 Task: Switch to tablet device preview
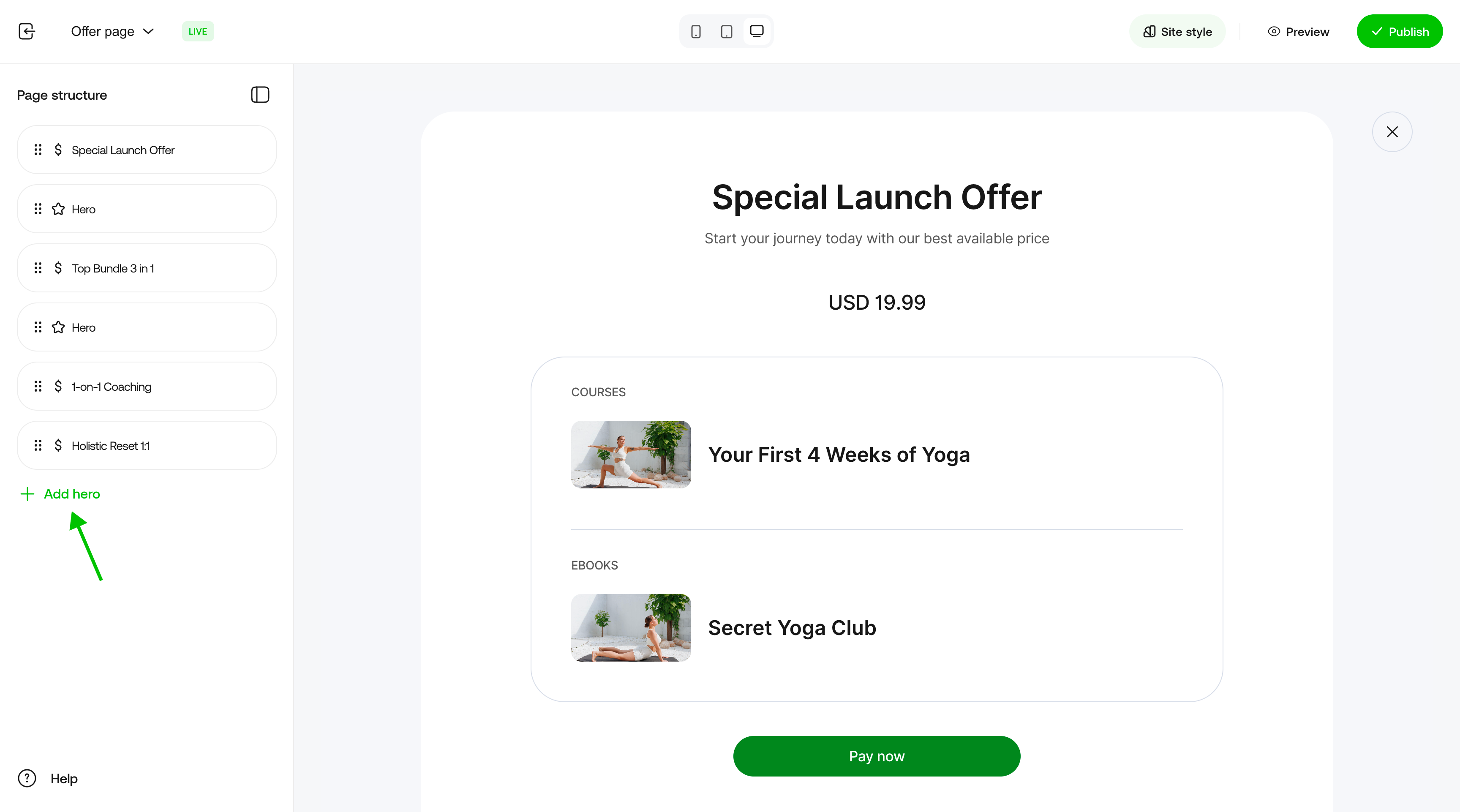tap(727, 31)
